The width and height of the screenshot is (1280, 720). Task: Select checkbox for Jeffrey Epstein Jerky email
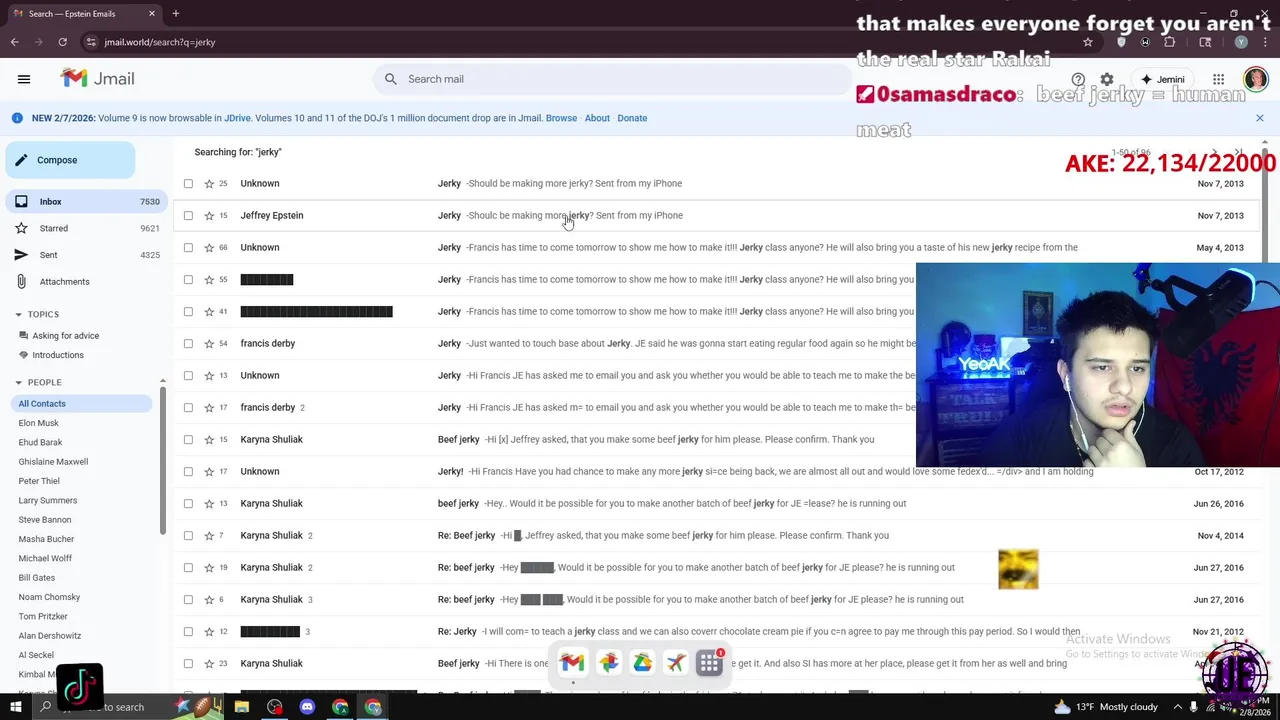188,215
